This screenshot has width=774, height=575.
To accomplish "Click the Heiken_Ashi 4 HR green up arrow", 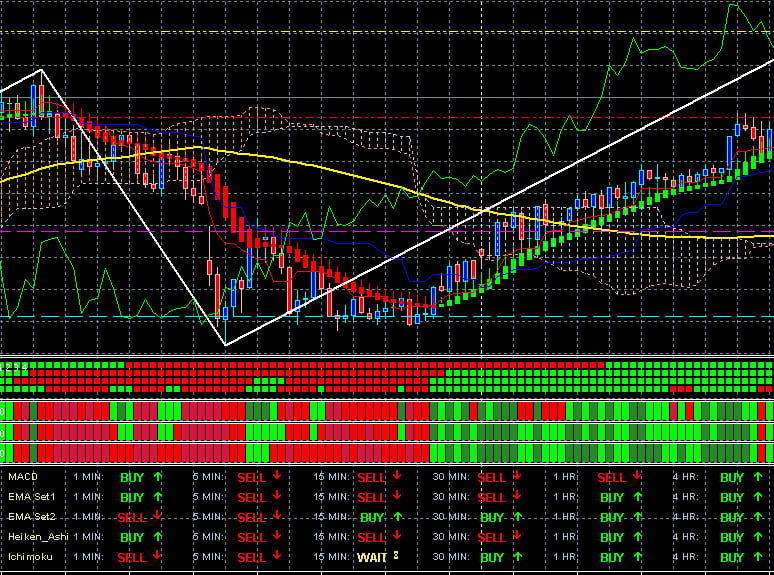I will coord(757,537).
